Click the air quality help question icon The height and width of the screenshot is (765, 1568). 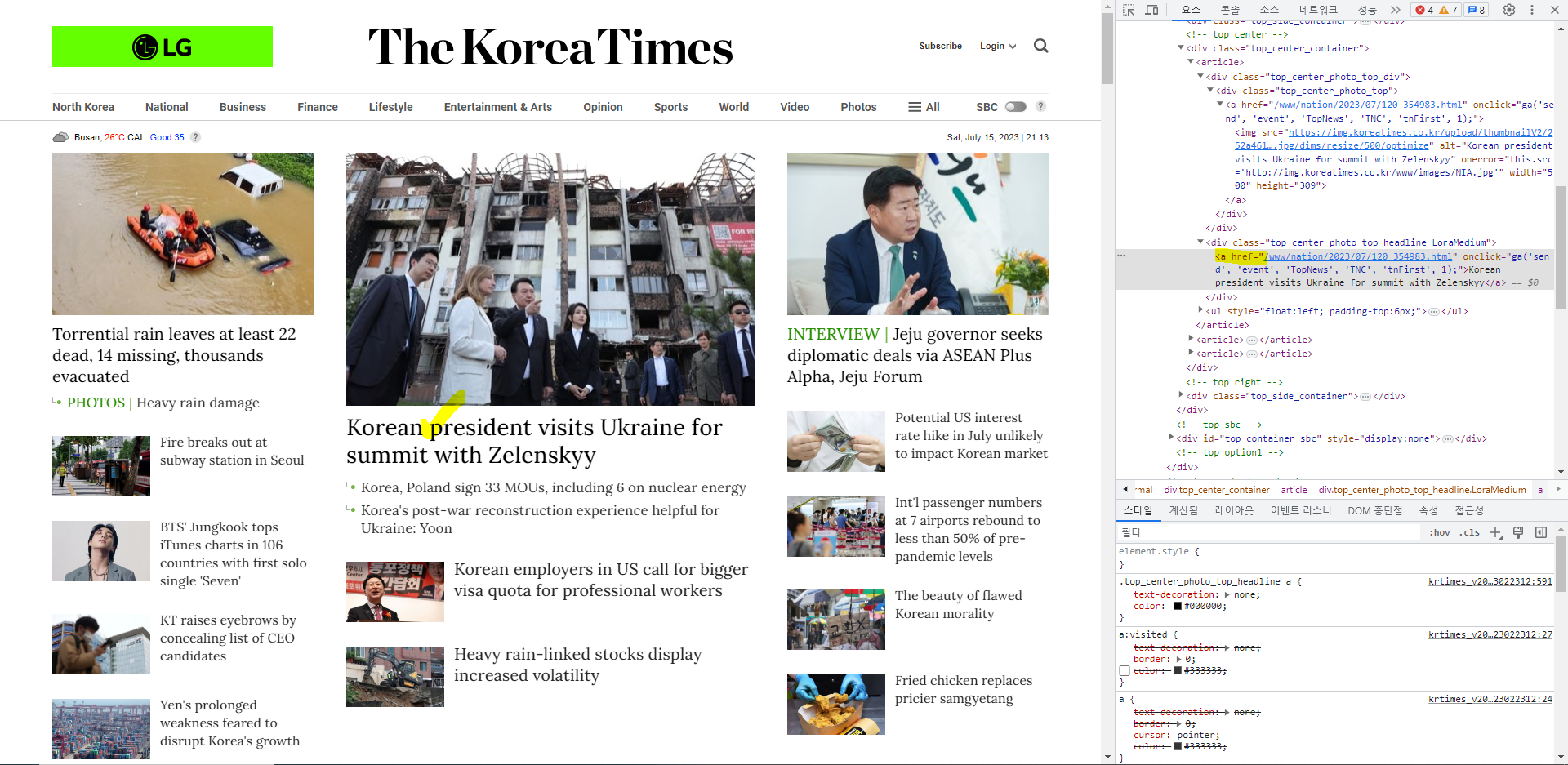[x=195, y=137]
